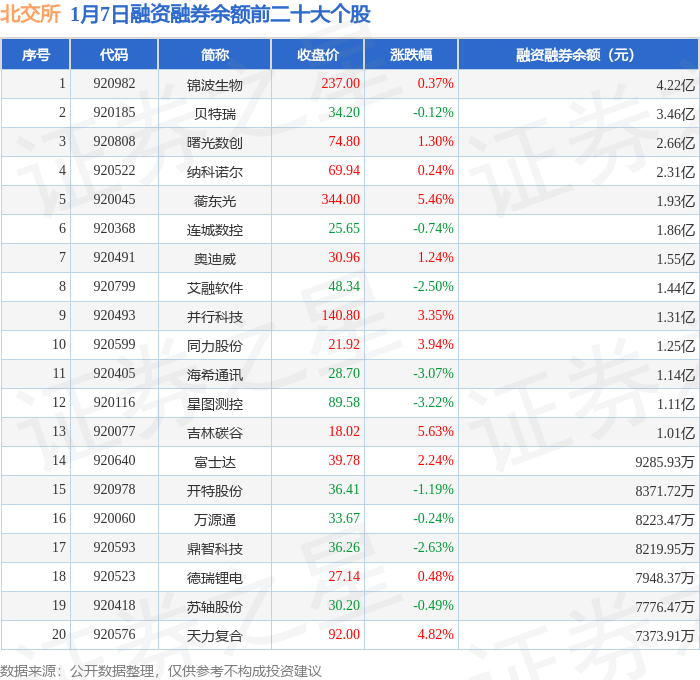
Task: Select the stock name 纳科诺尔
Action: 215,172
